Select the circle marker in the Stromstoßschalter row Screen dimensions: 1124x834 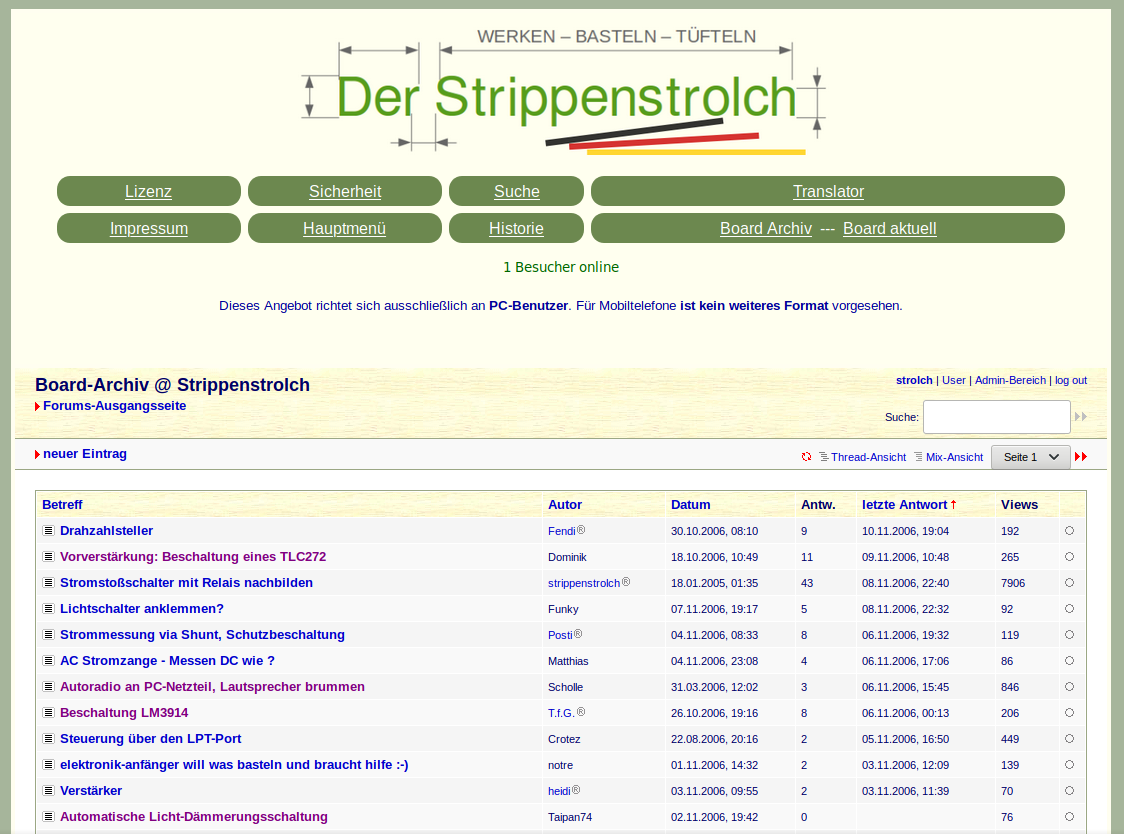tap(1069, 583)
